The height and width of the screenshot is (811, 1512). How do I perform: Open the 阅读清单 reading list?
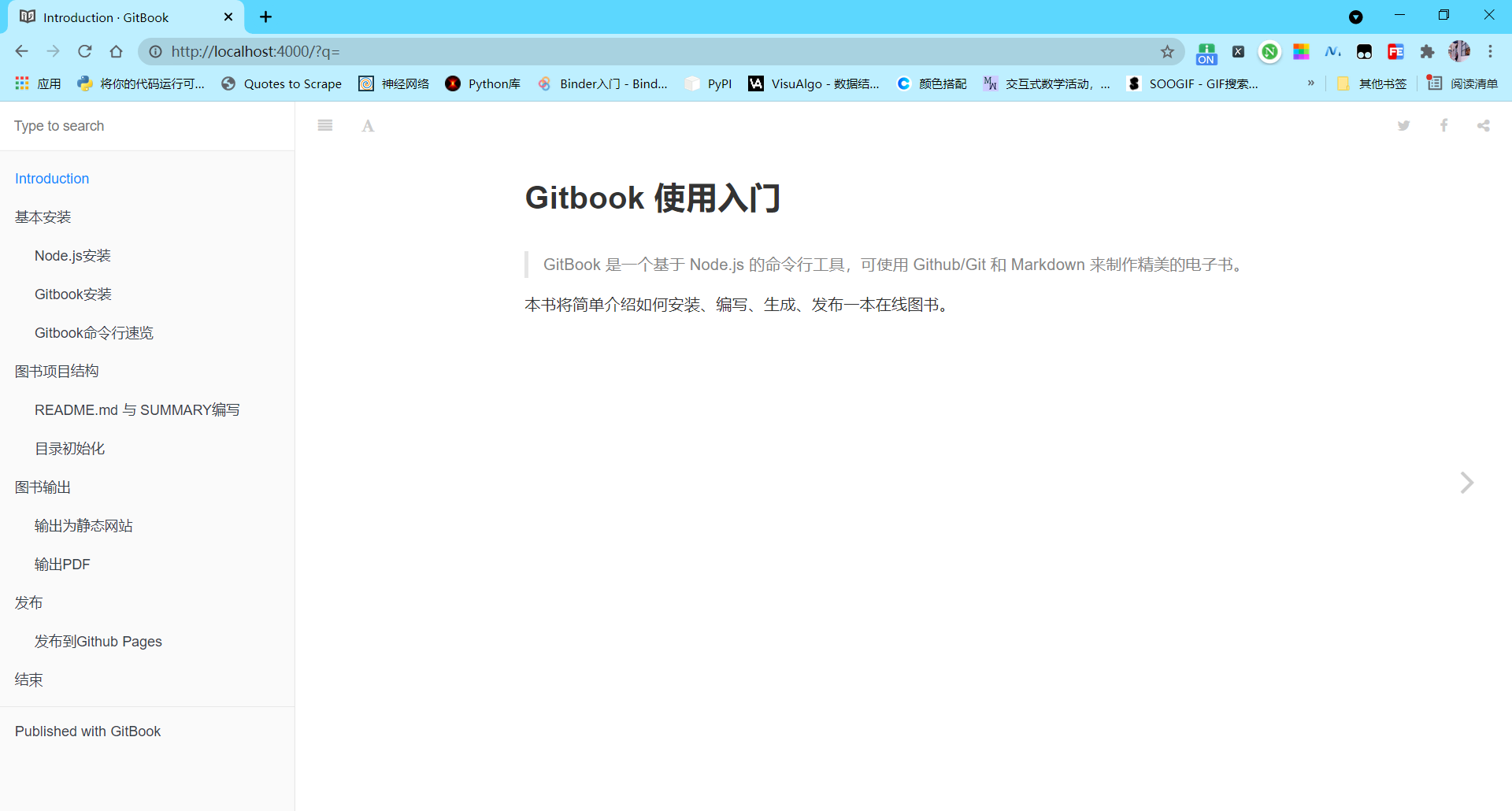point(1462,83)
